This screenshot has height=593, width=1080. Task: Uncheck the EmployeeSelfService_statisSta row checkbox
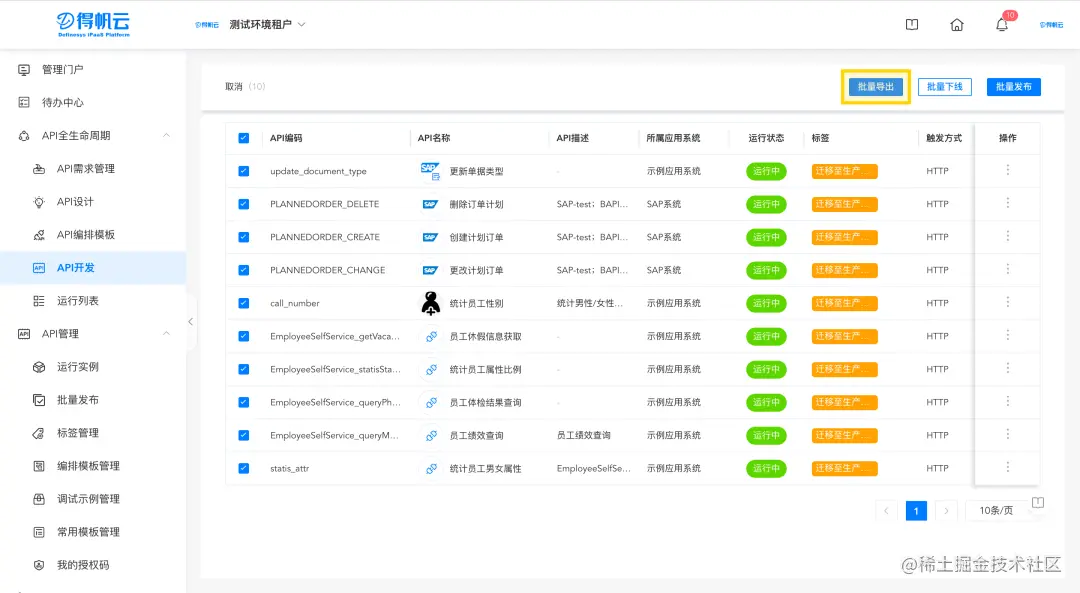244,370
